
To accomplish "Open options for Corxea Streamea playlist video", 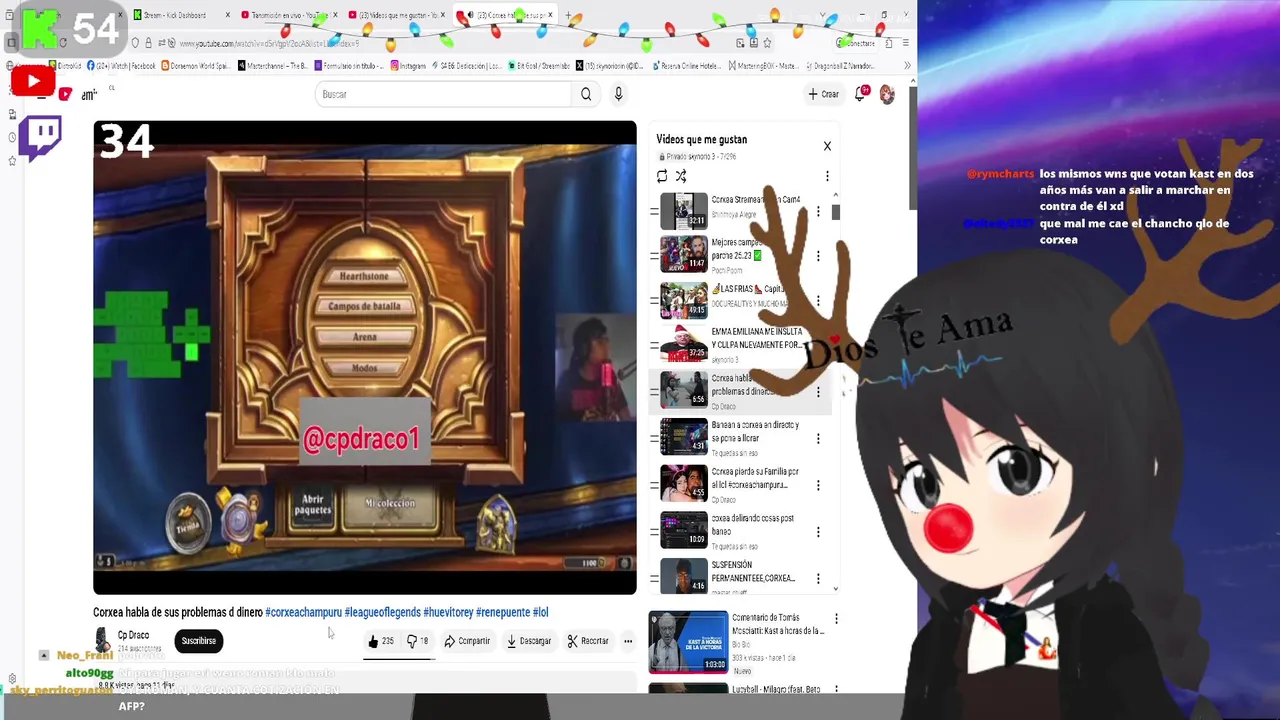I will click(818, 211).
